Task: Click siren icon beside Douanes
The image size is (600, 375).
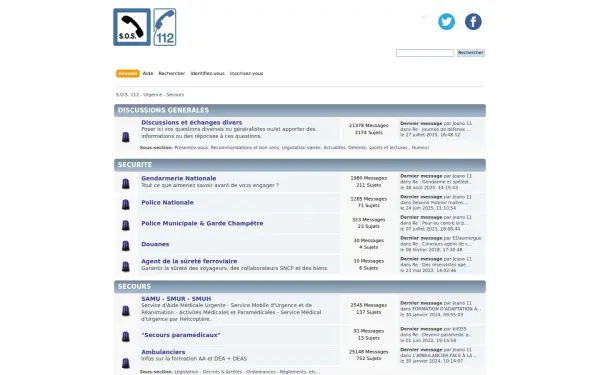Action: coord(126,246)
